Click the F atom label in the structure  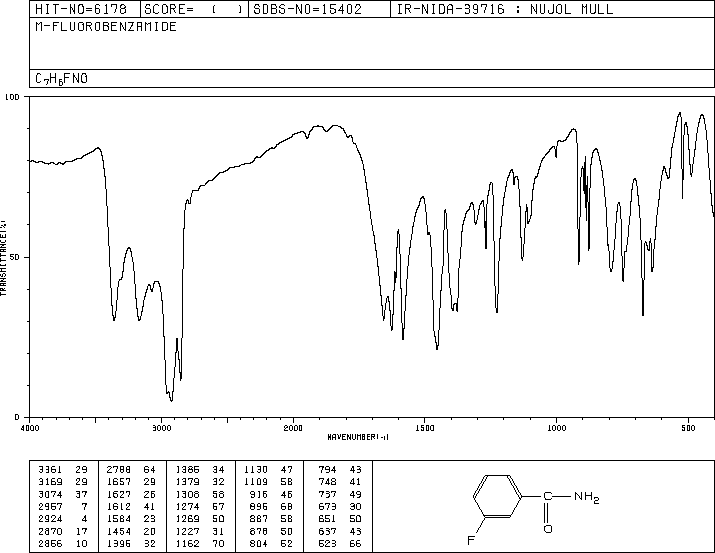pyautogui.click(x=471, y=541)
